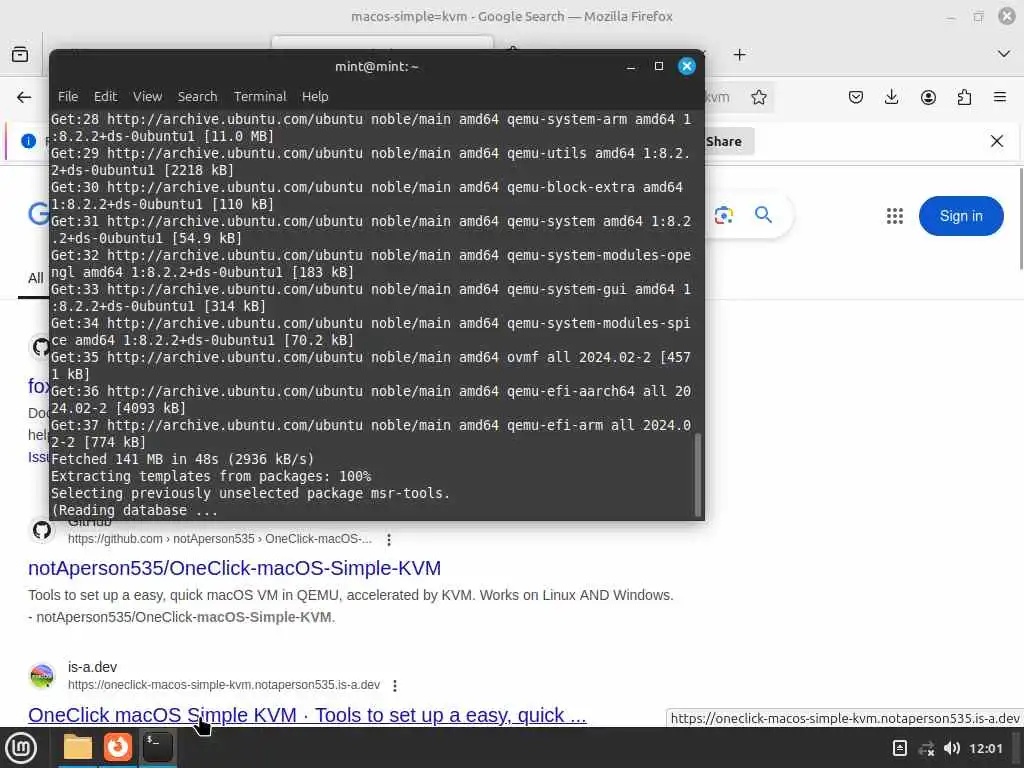Screen dimensions: 1024x768
Task: Select the All search results tab
Action: pyautogui.click(x=35, y=278)
